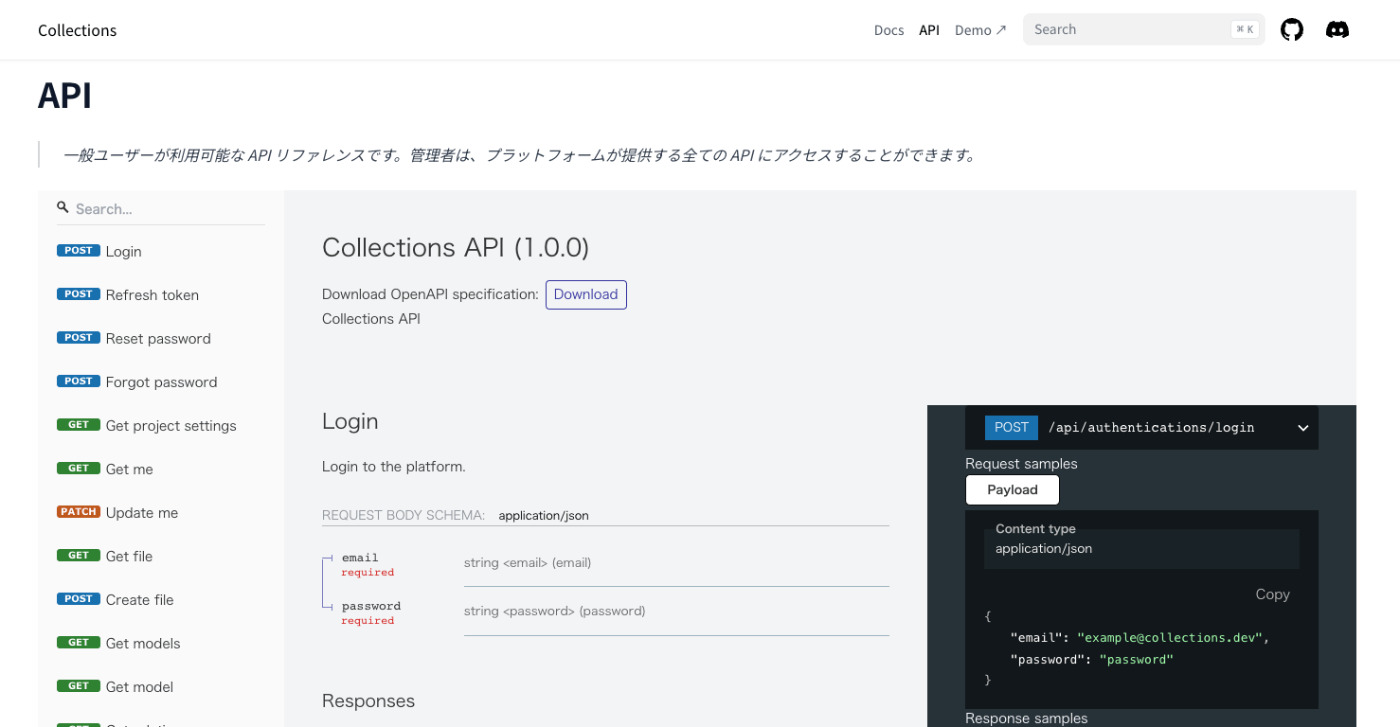Viewport: 1400px width, 727px height.
Task: Click the email schema property
Action: [360, 558]
